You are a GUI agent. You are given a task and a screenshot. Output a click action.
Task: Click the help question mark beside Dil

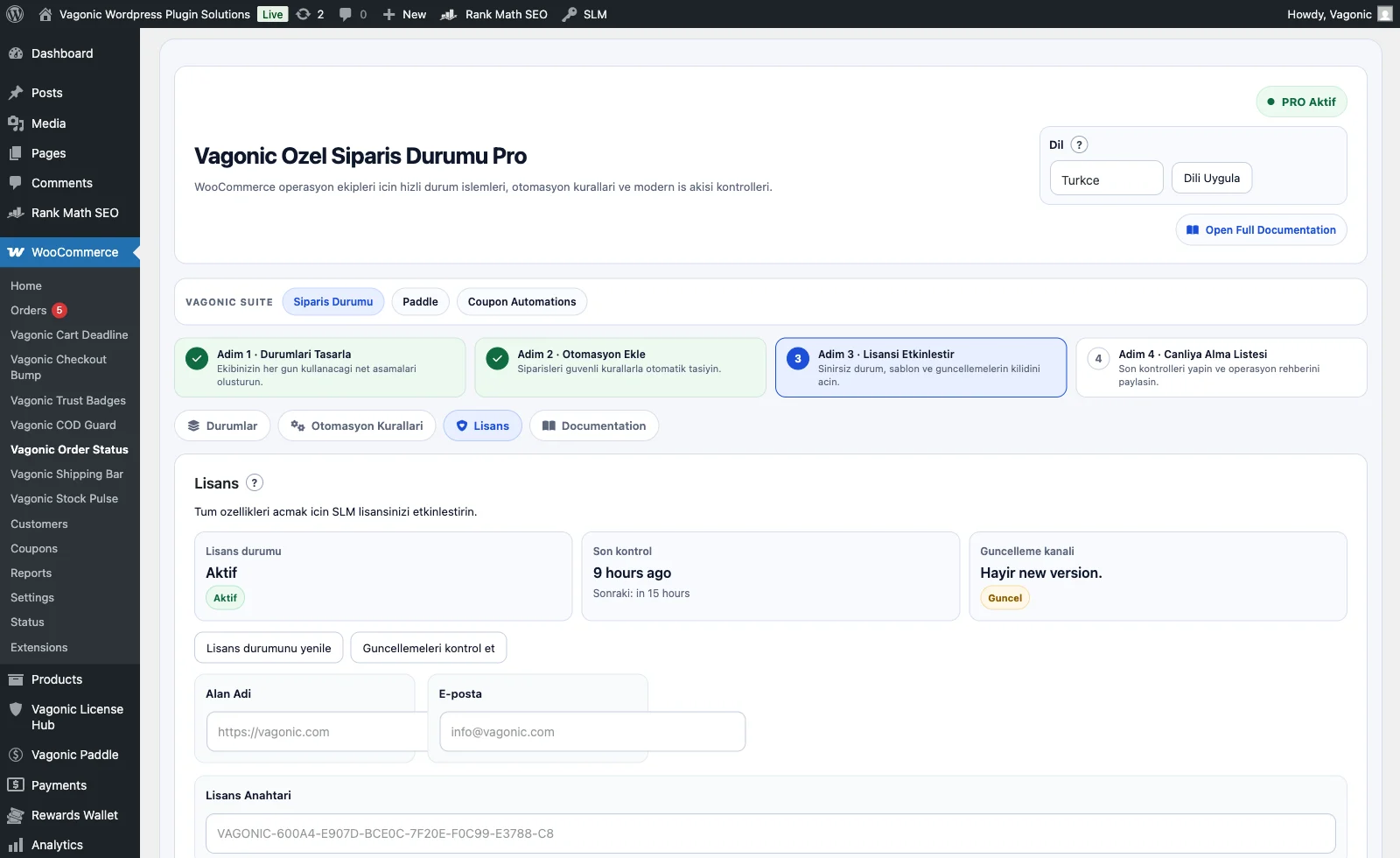[1079, 145]
